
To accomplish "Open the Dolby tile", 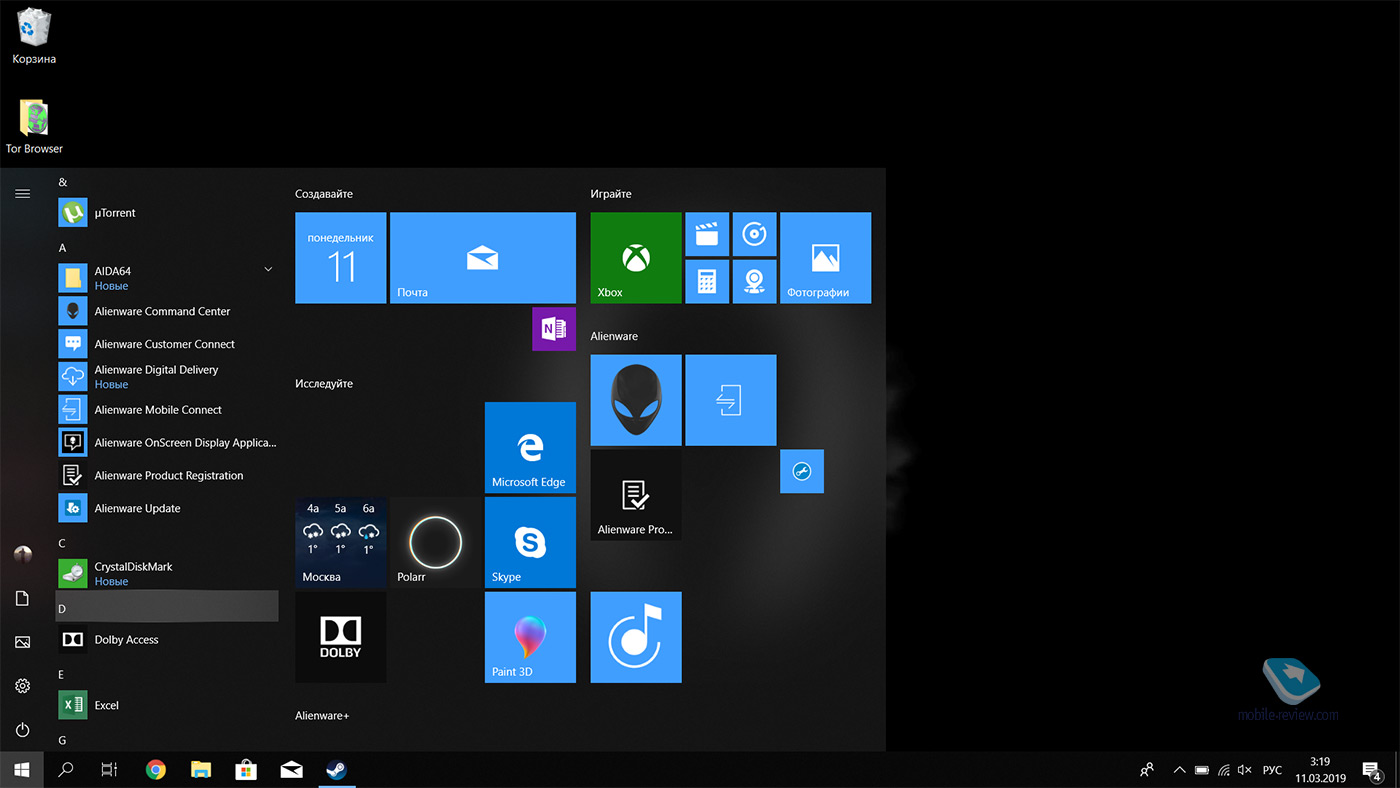I will tap(341, 638).
